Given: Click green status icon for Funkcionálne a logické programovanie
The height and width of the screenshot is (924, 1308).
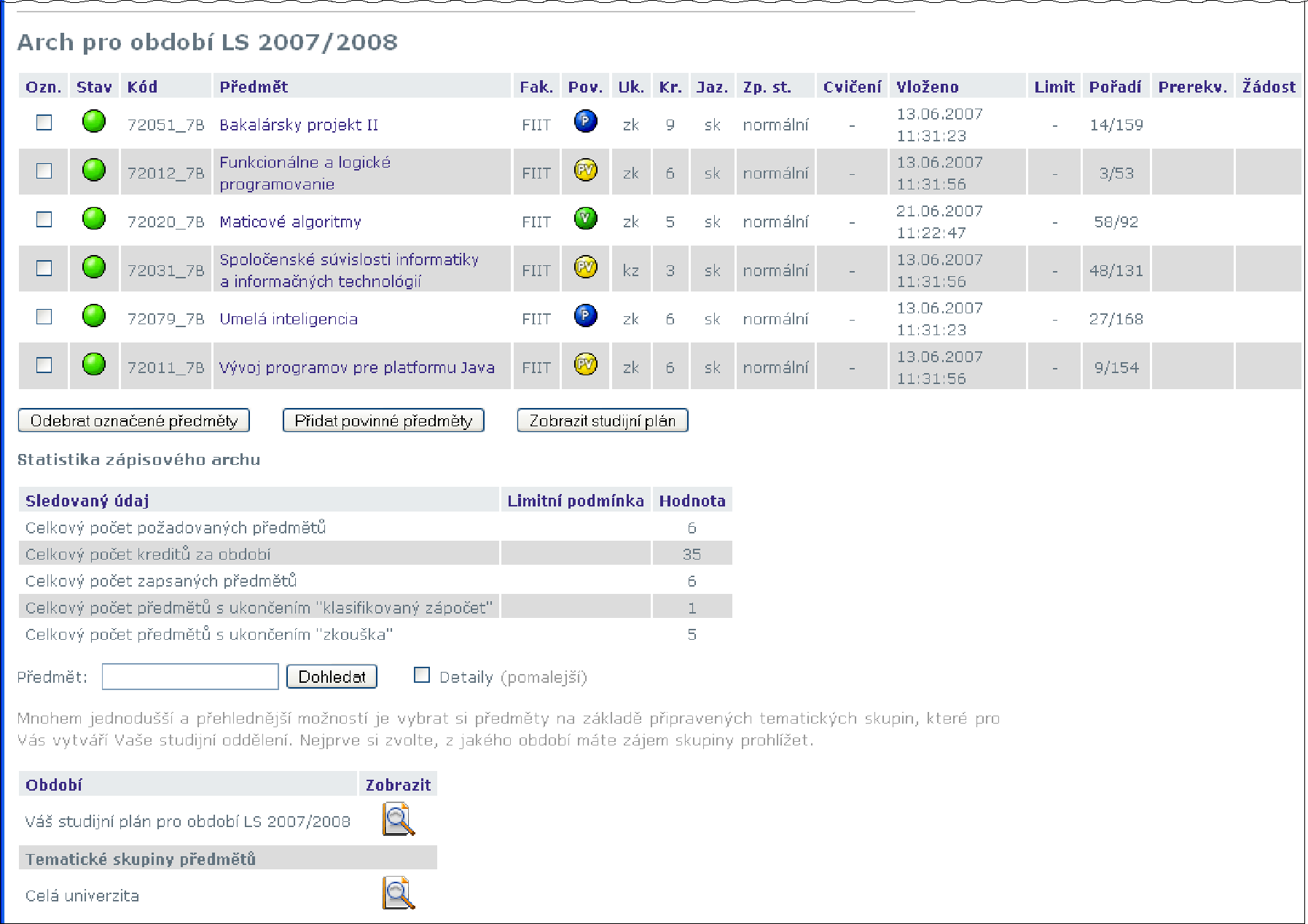Looking at the screenshot, I should pos(94,170).
